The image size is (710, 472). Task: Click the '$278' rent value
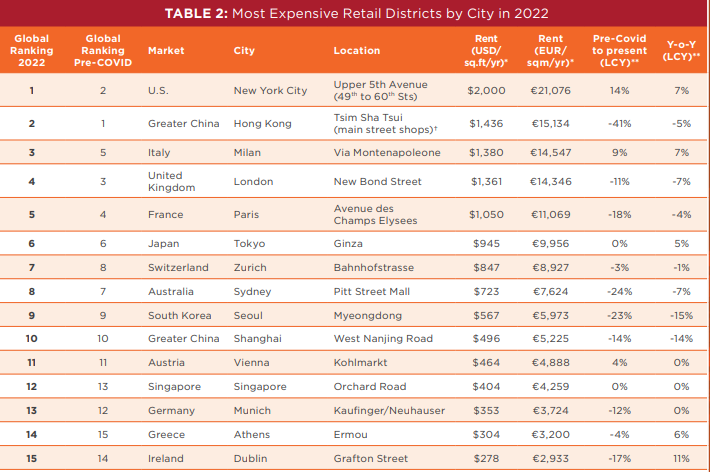click(x=486, y=458)
